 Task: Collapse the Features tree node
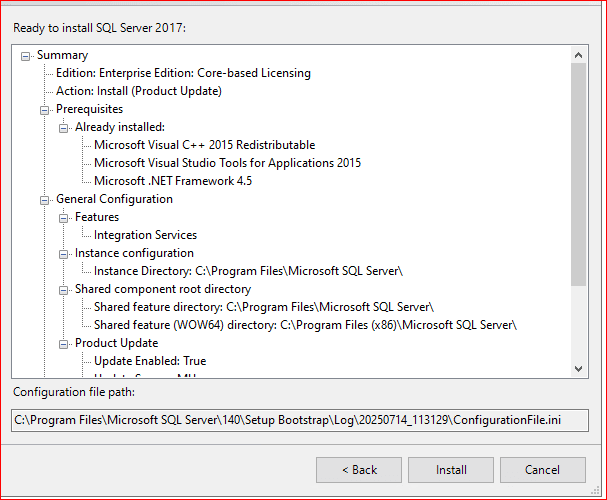point(64,218)
